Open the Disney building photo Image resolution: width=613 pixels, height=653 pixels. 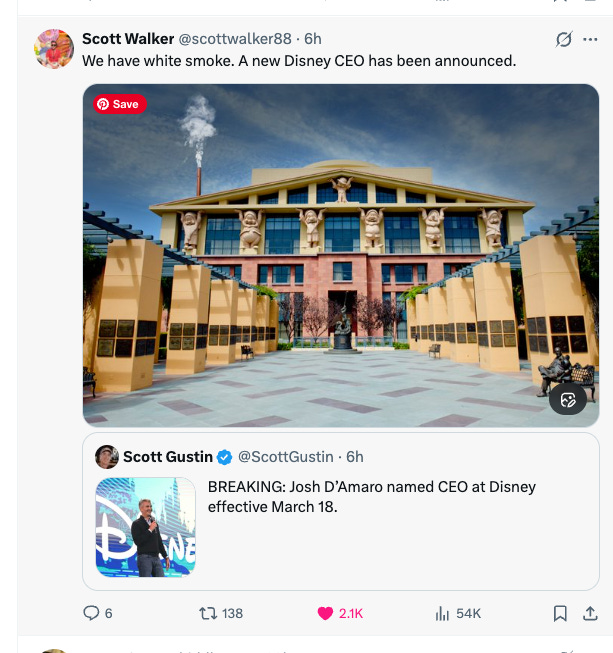(341, 255)
